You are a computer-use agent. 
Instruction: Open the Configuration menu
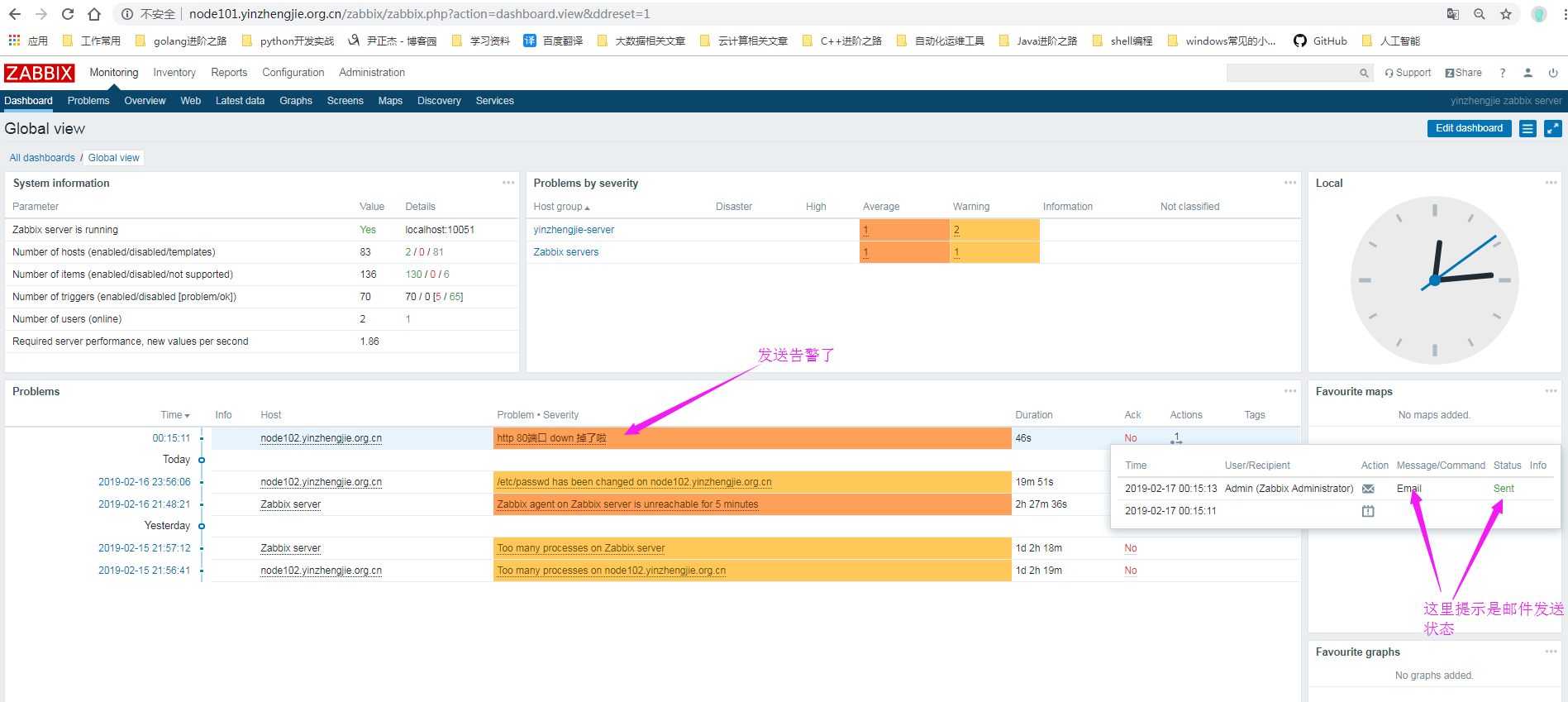(x=293, y=73)
